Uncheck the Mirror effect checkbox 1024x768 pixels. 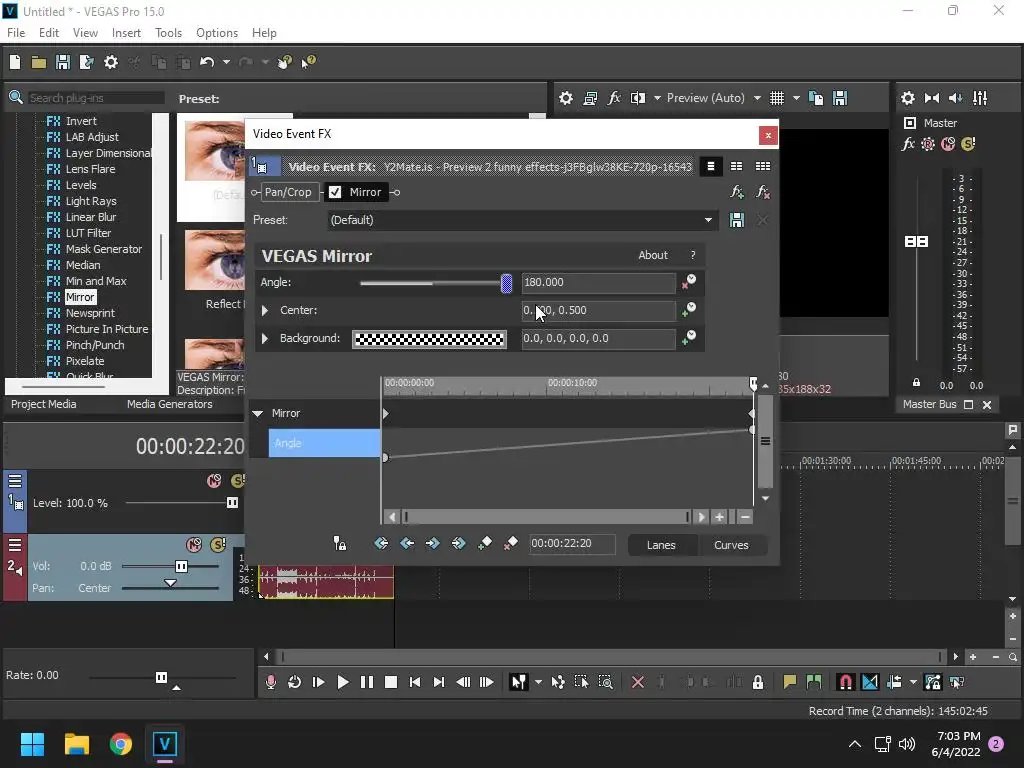point(335,192)
